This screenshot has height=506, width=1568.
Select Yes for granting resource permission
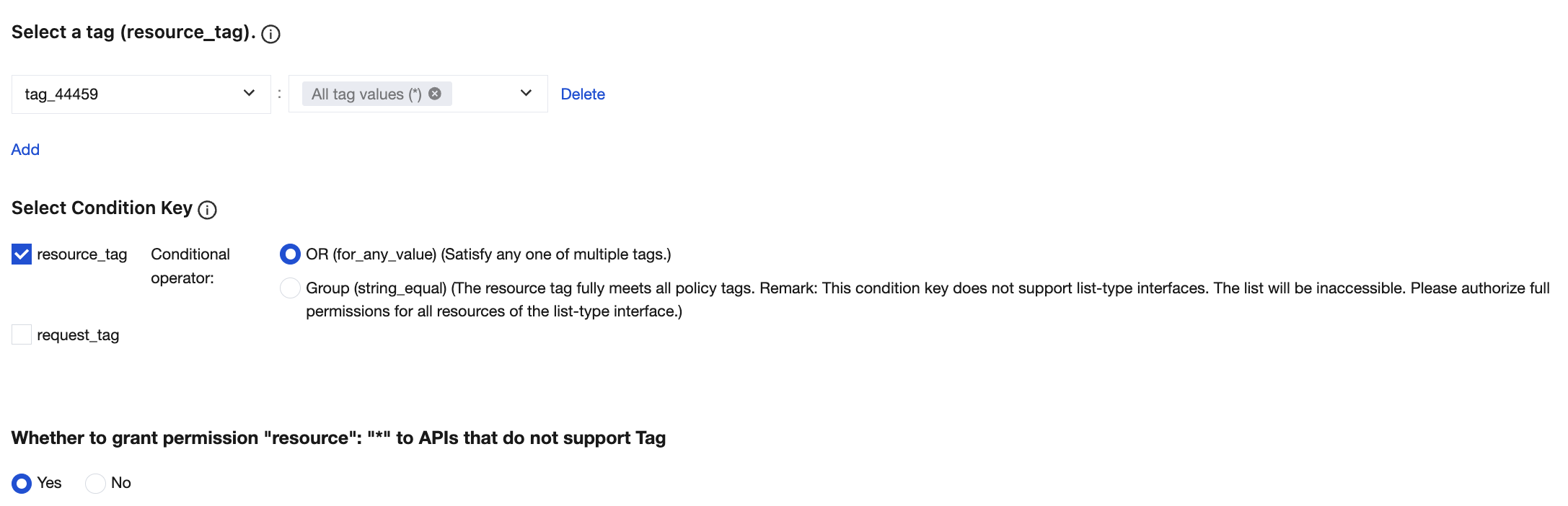coord(22,483)
